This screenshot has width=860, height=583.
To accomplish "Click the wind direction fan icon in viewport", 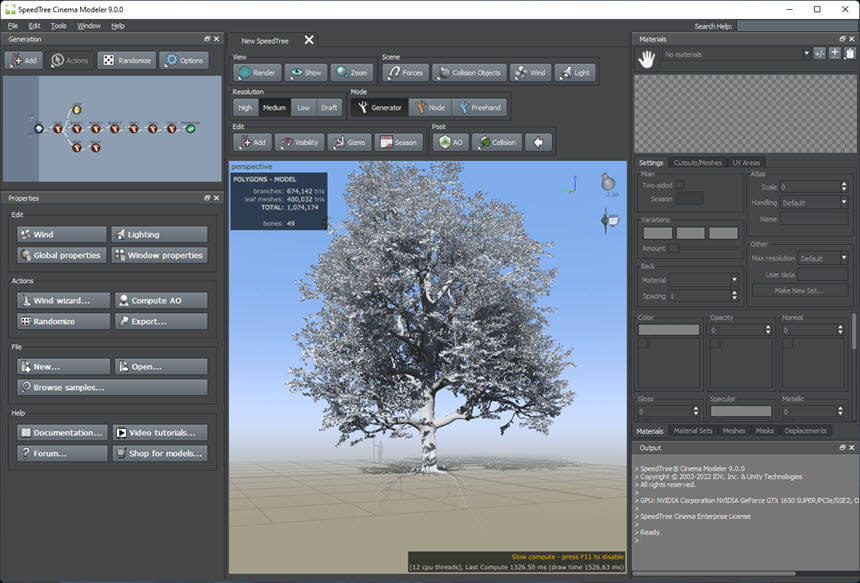I will point(609,220).
